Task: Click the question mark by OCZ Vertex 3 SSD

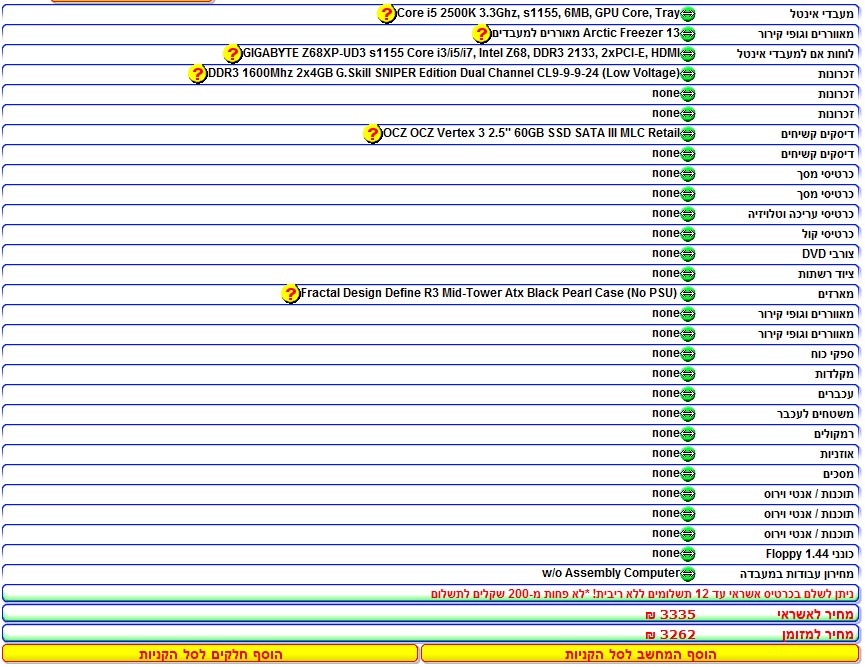Action: 372,134
